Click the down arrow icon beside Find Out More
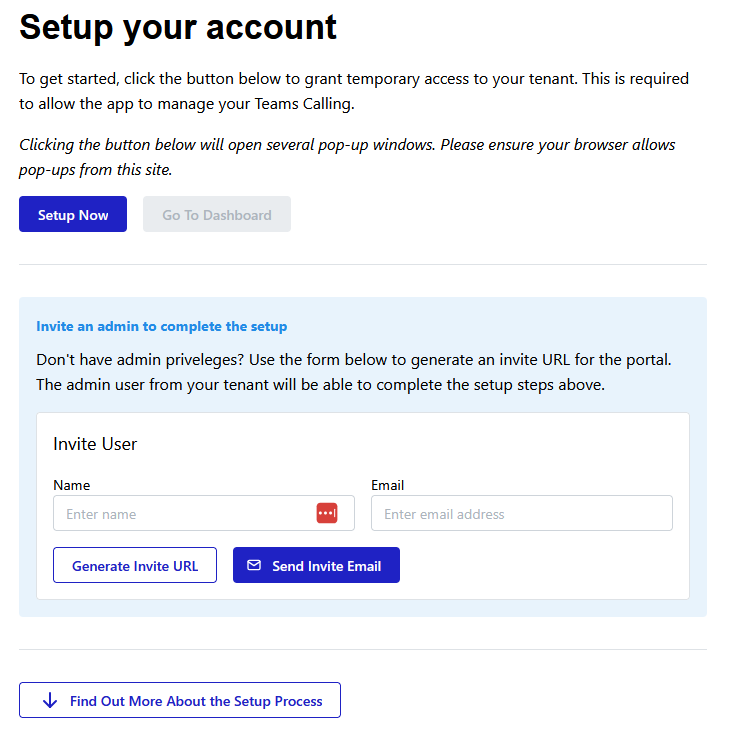The height and width of the screenshot is (754, 746). [50, 701]
